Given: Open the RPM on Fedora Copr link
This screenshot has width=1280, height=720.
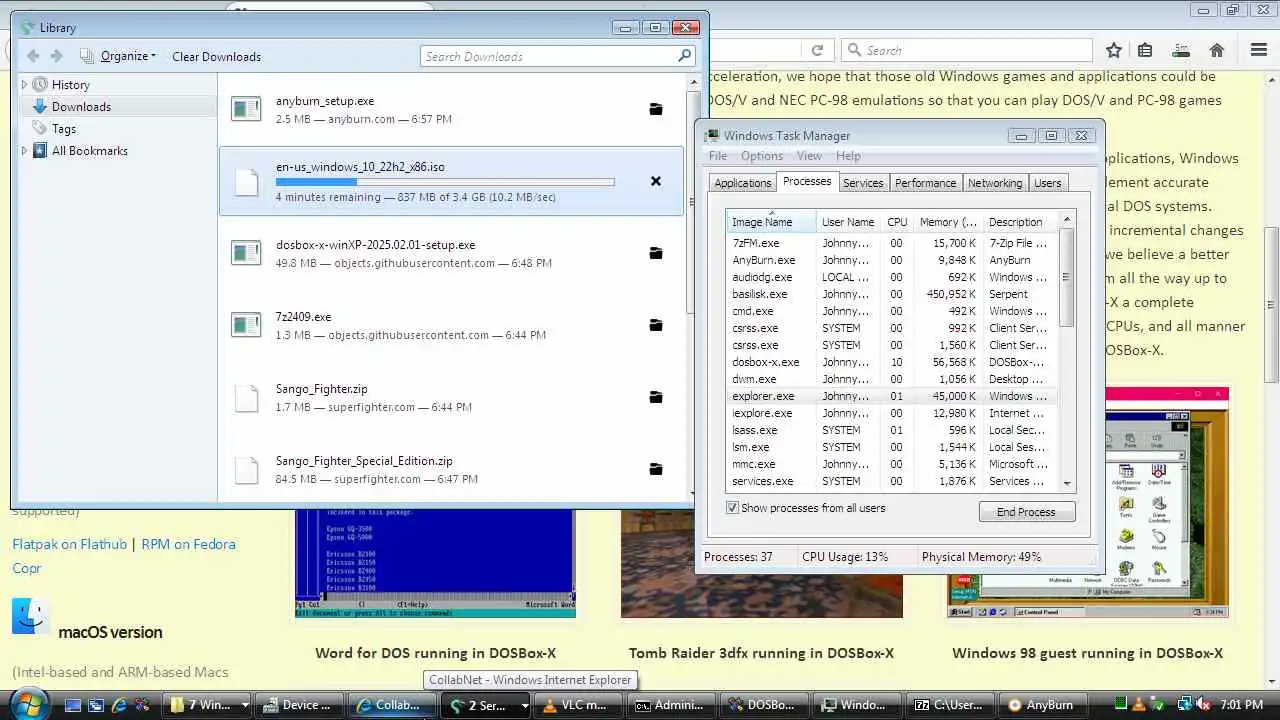Looking at the screenshot, I should tap(124, 556).
